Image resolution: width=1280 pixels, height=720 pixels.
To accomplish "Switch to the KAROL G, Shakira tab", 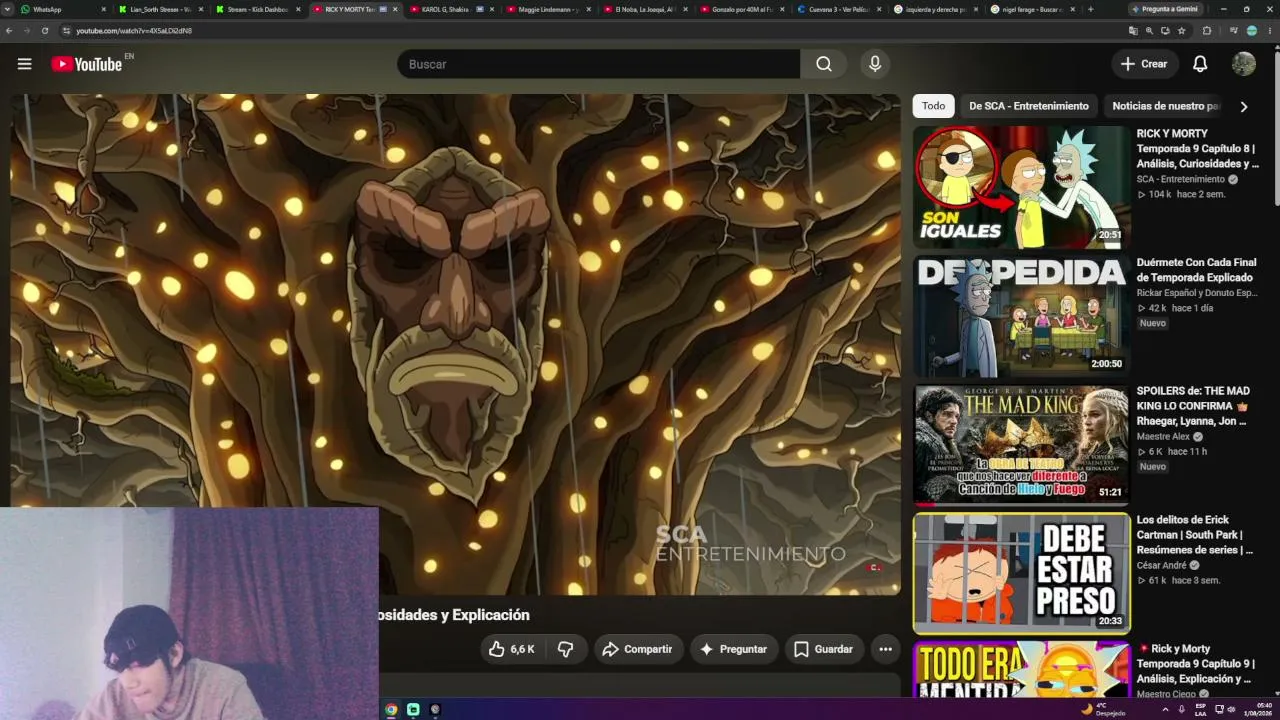I will click(451, 9).
